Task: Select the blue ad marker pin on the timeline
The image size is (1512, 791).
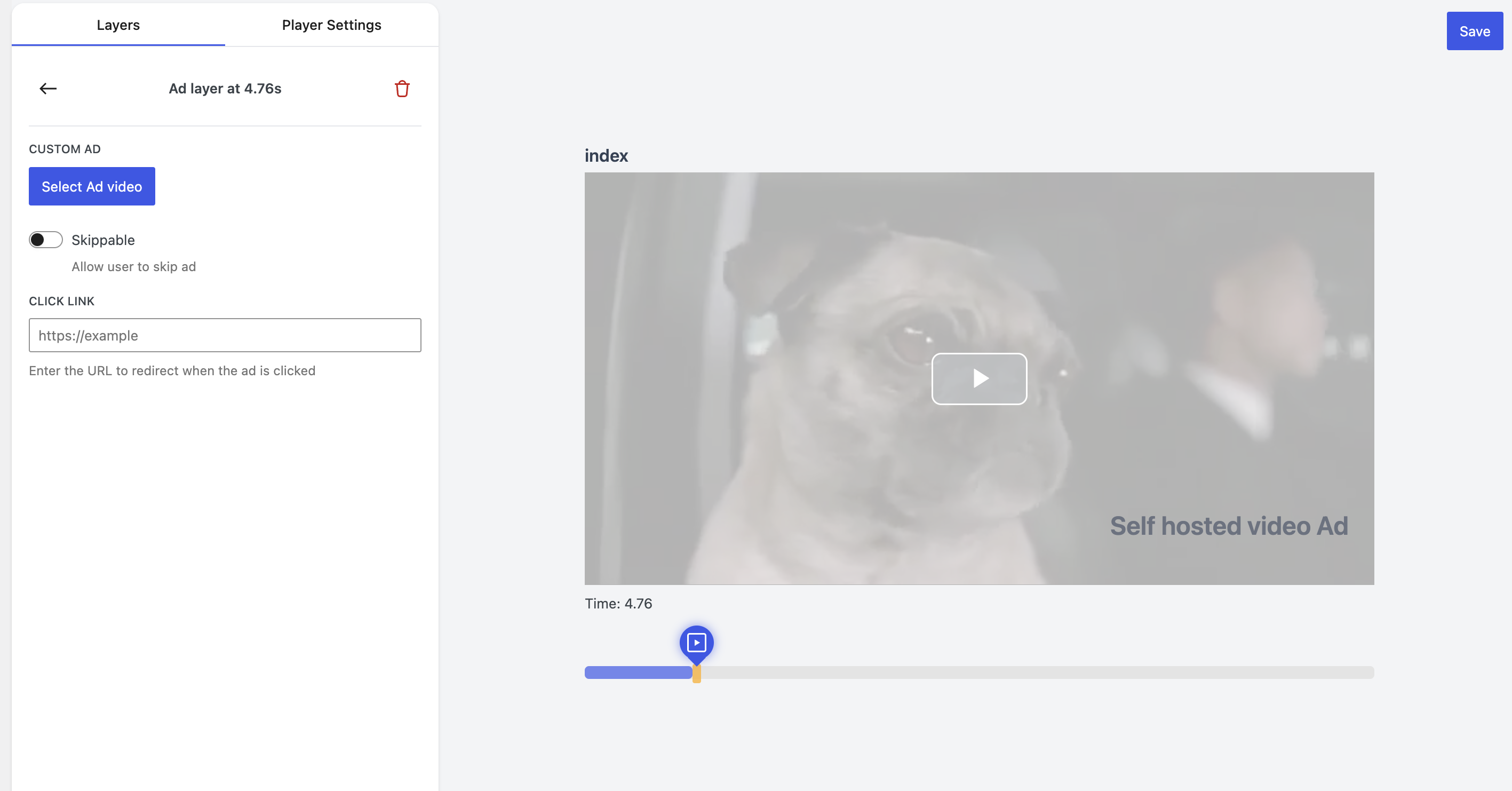Action: tap(696, 643)
